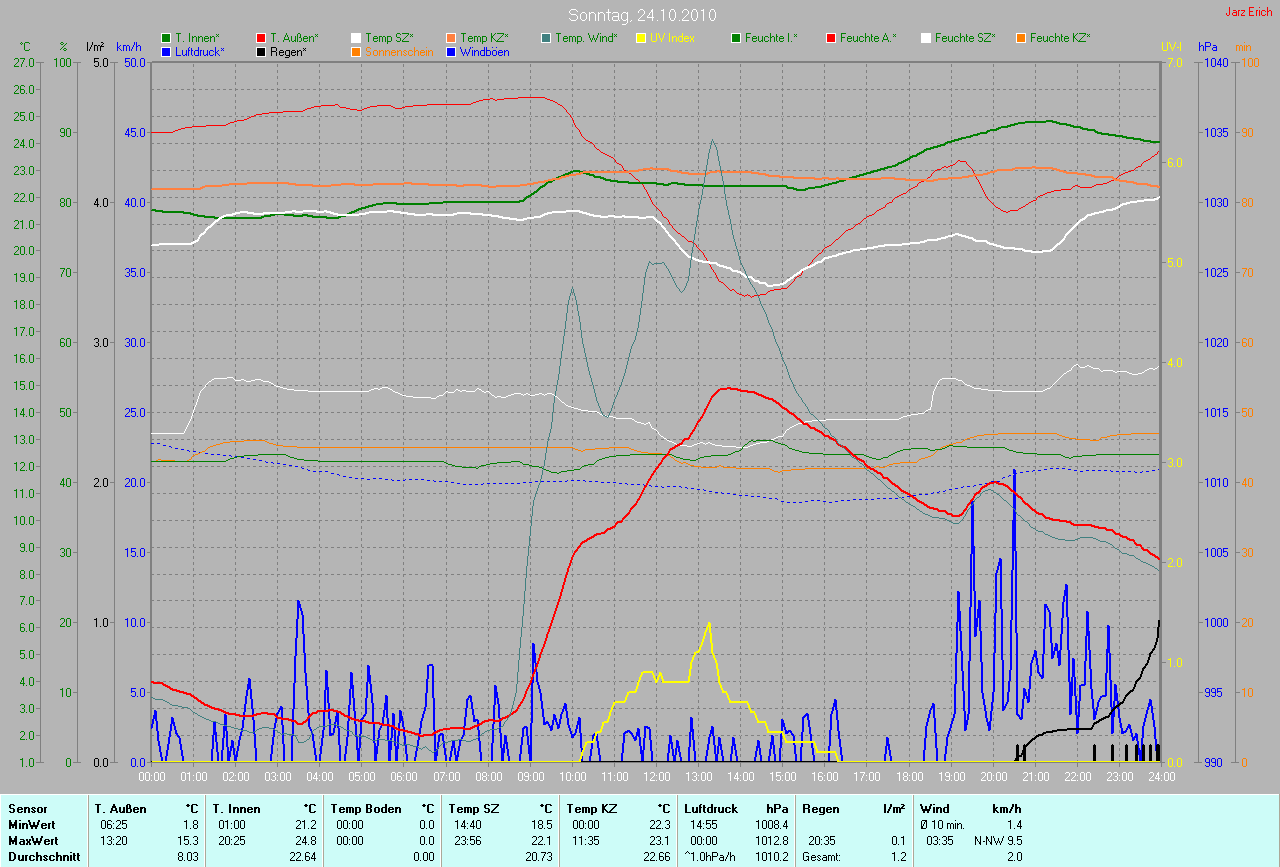Click the T. Innen maximum value '24.8'

click(306, 840)
